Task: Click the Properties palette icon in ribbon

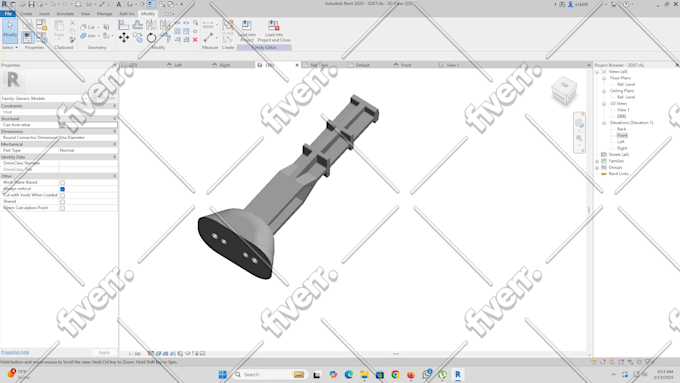Action: [27, 37]
